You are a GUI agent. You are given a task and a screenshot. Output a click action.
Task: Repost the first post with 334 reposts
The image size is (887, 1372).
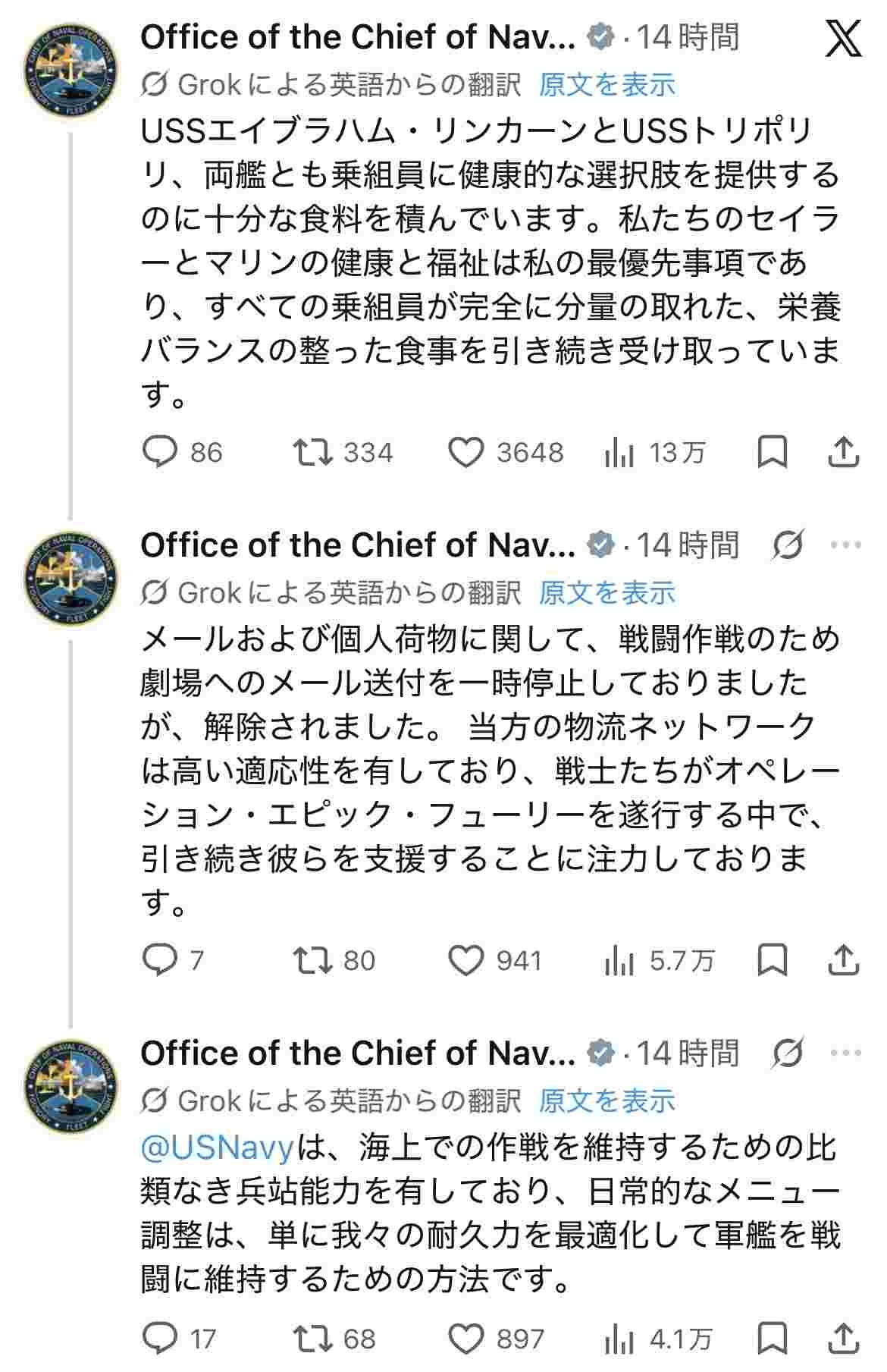click(x=313, y=452)
